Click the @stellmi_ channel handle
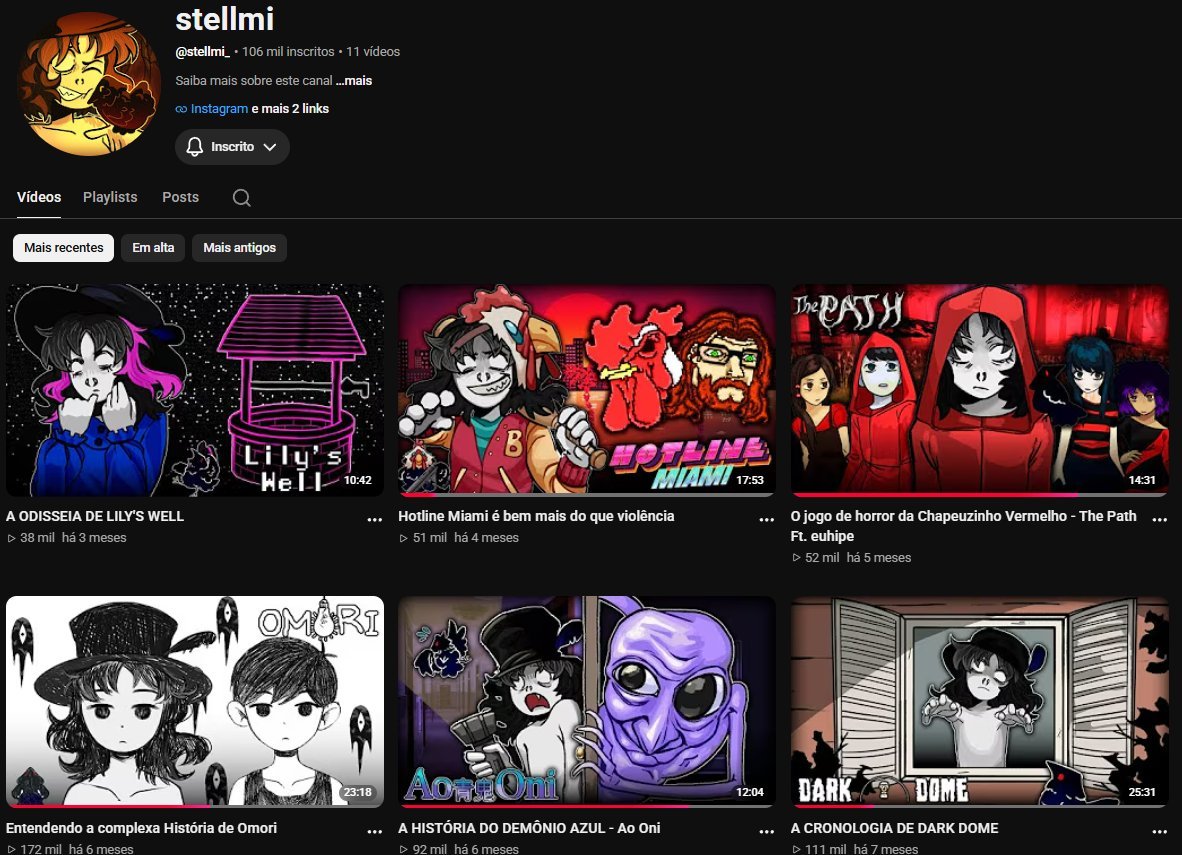The width and height of the screenshot is (1182, 855). (203, 52)
